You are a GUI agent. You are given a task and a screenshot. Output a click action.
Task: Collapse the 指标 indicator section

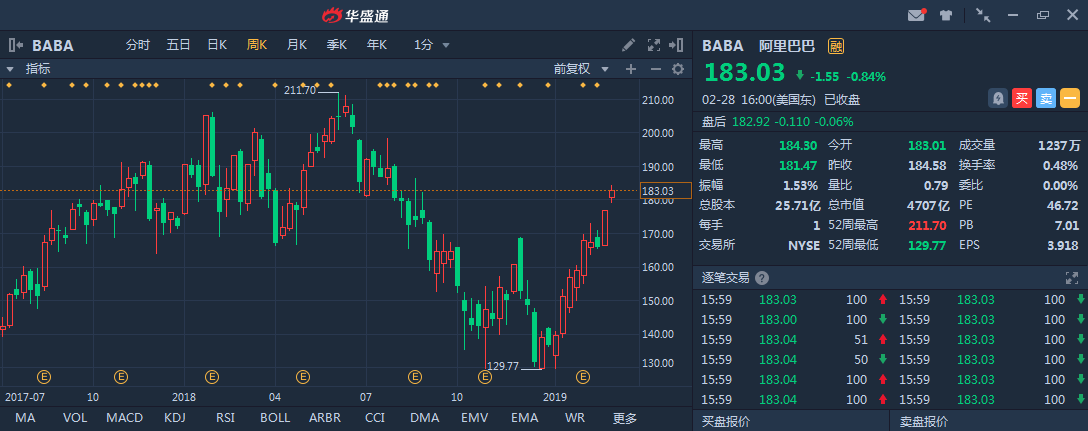pos(10,69)
